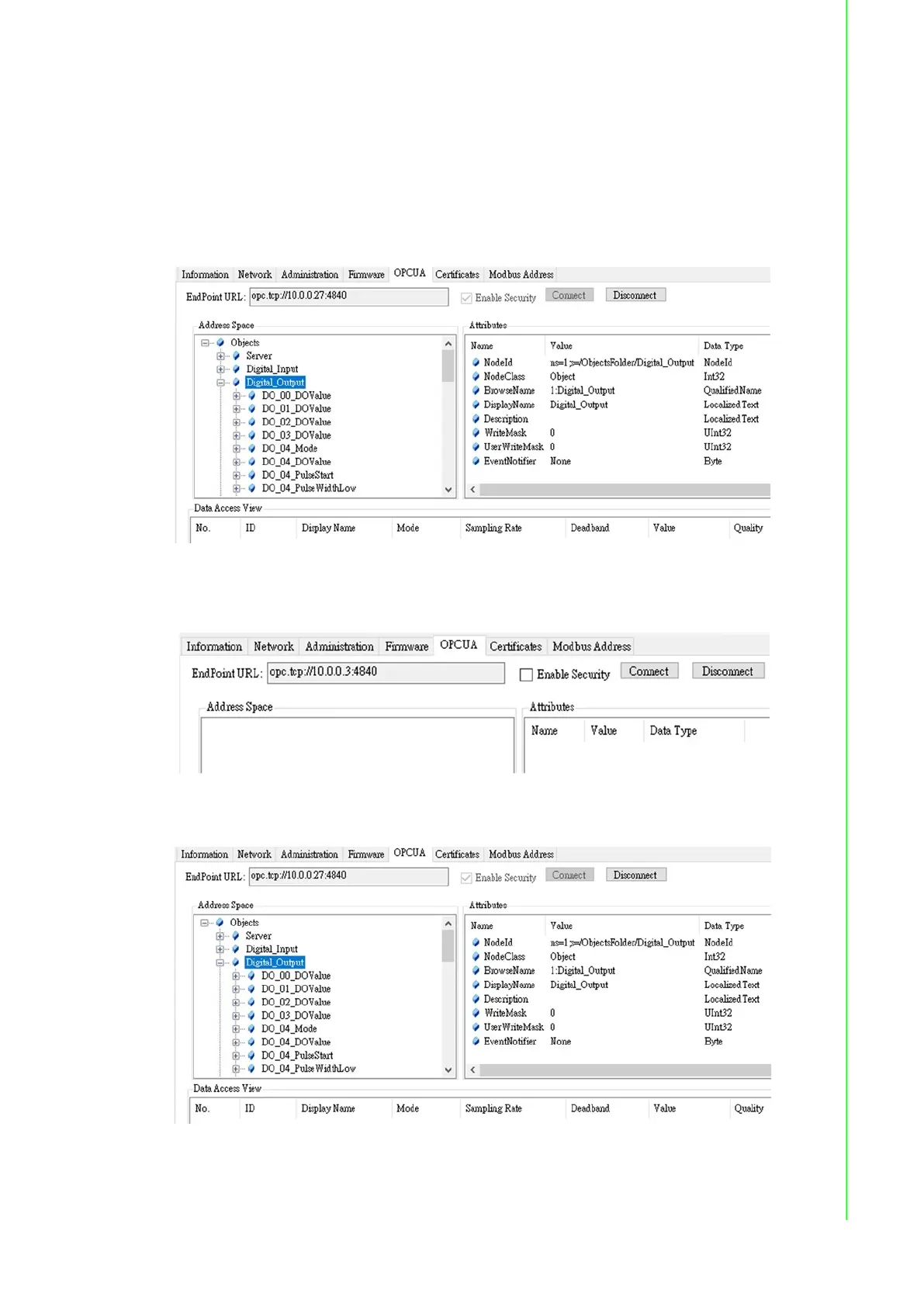Open Information tab in top screenshot
The width and height of the screenshot is (924, 1307).
(x=205, y=275)
